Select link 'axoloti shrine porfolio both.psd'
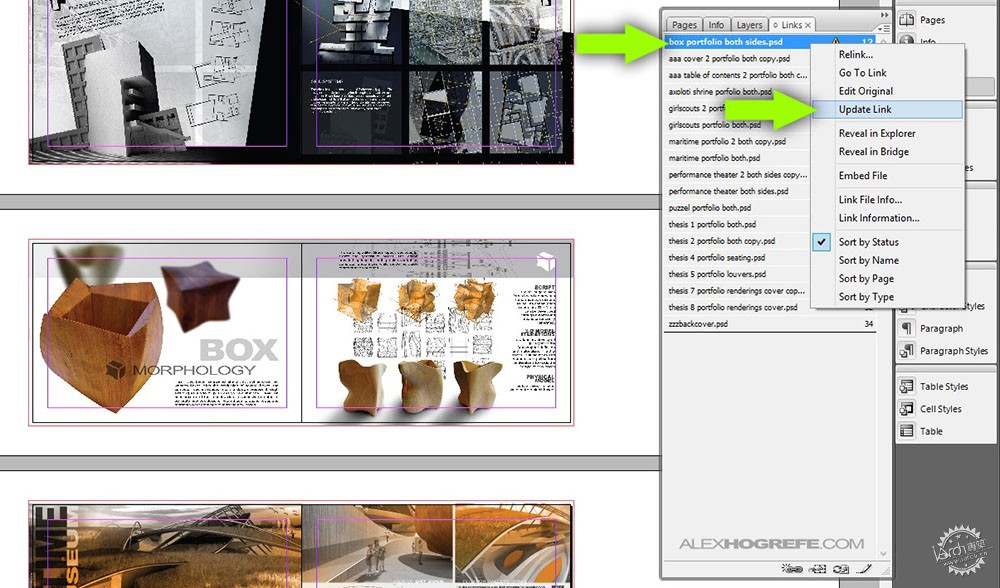The width and height of the screenshot is (1000, 588). pos(720,91)
